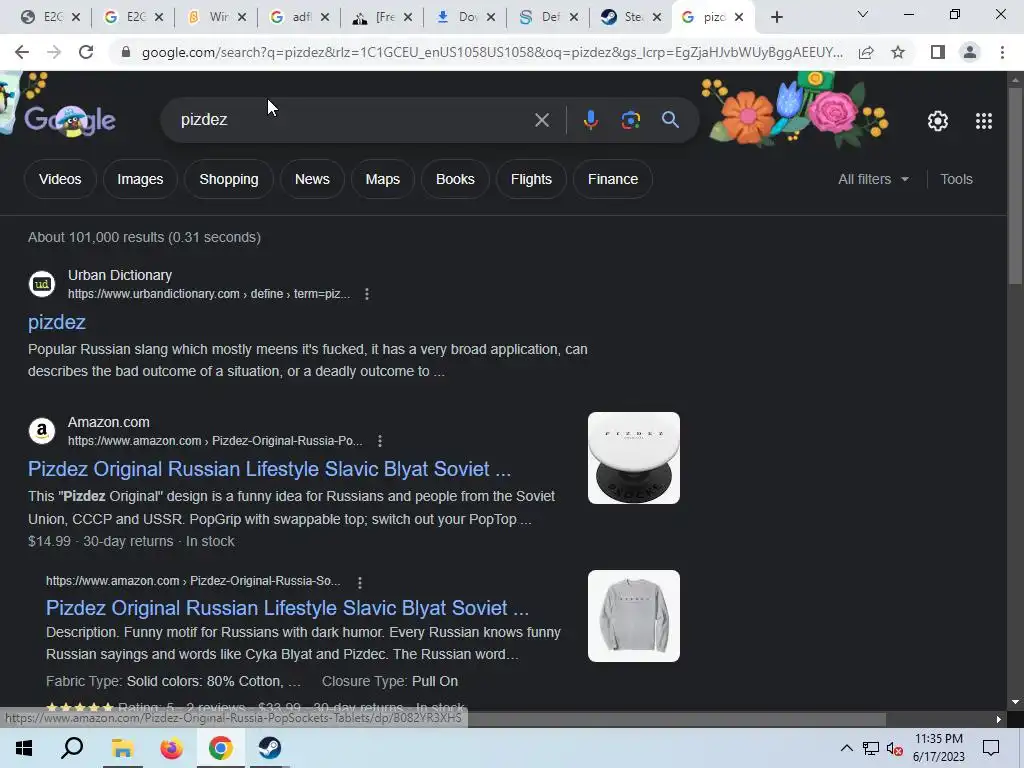Switch to Maps results

pyautogui.click(x=383, y=179)
